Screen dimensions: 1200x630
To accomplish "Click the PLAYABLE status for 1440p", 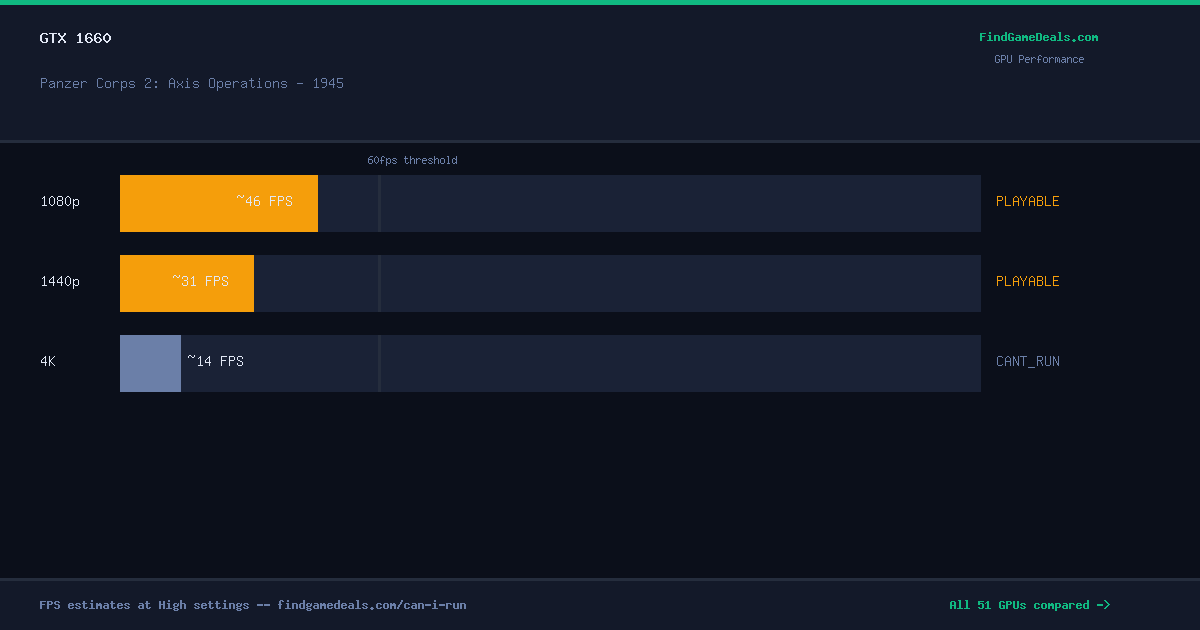I will pyautogui.click(x=1028, y=281).
